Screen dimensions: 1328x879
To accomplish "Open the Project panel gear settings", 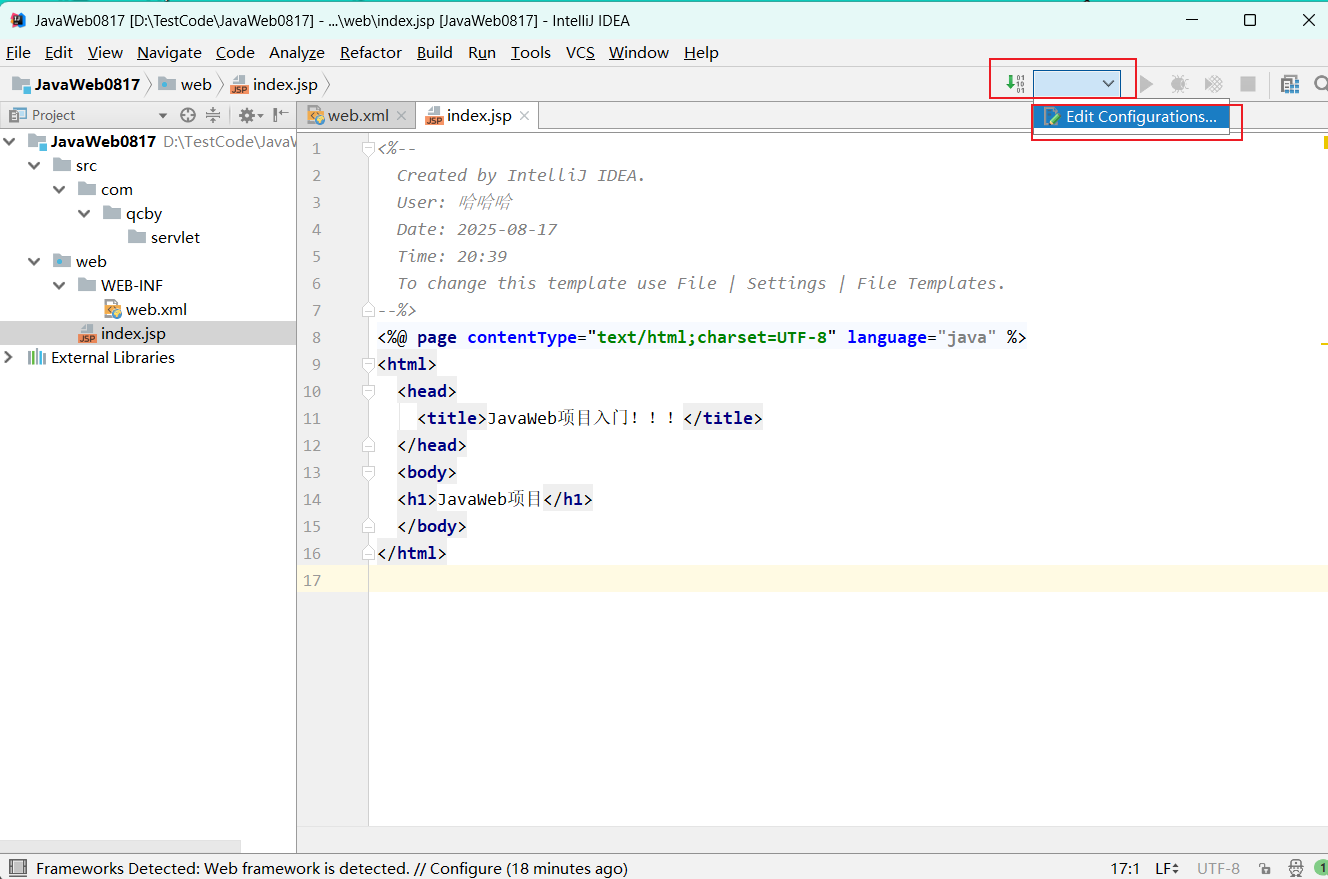I will (x=248, y=115).
